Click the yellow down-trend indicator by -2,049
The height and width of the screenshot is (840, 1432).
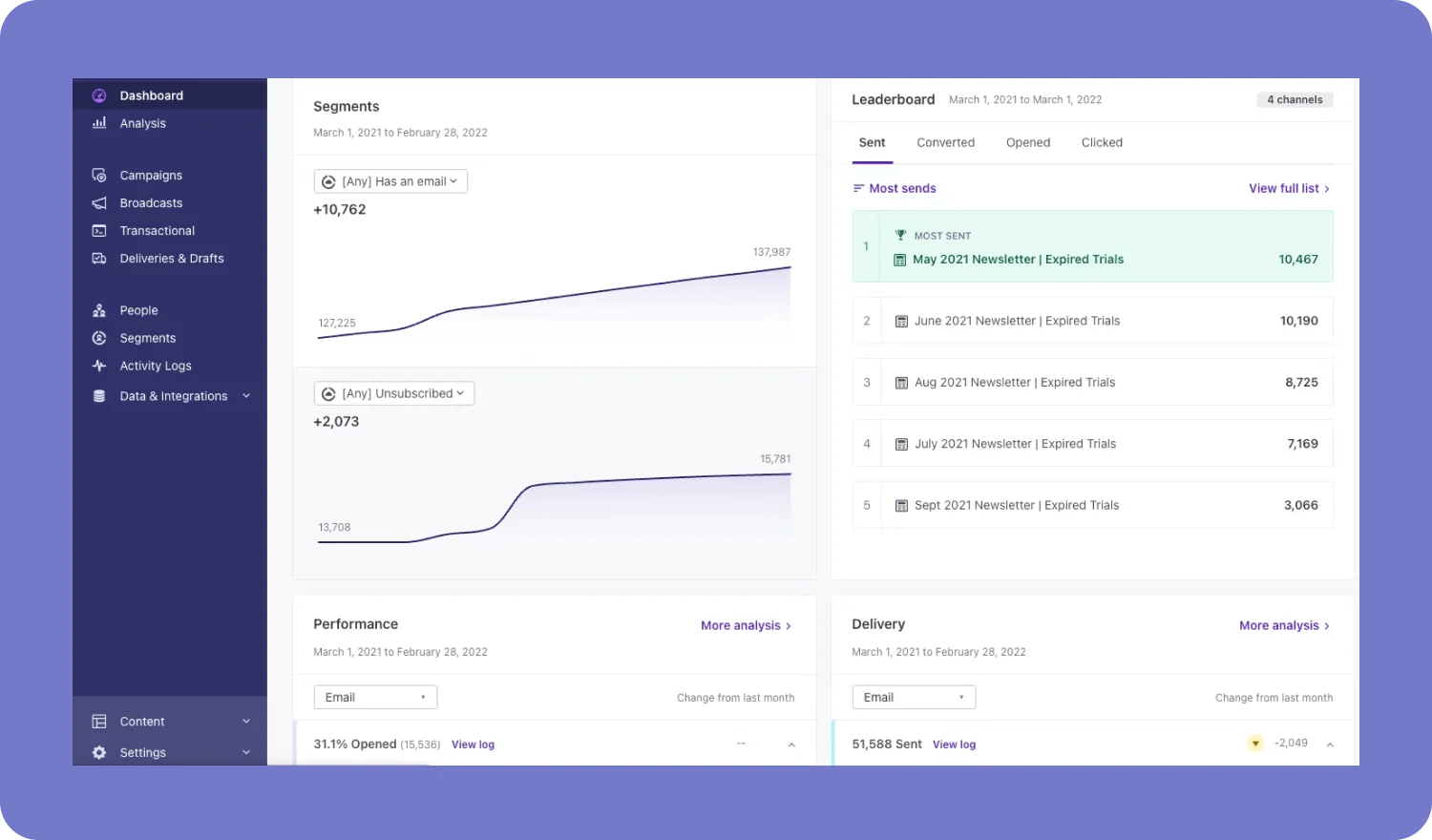(x=1255, y=744)
